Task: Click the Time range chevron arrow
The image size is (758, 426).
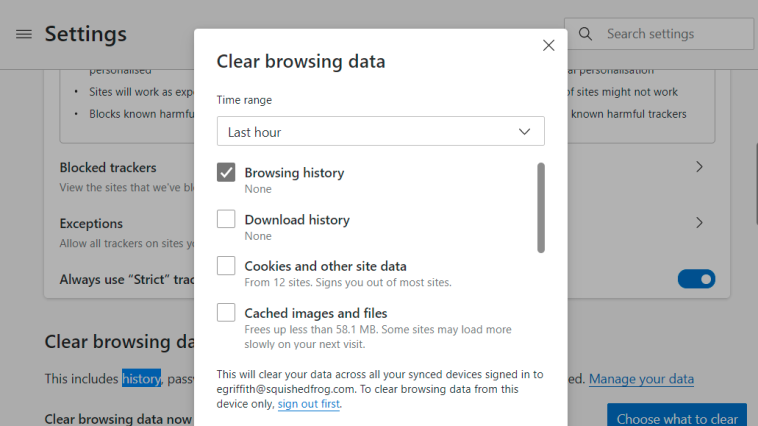Action: point(525,132)
